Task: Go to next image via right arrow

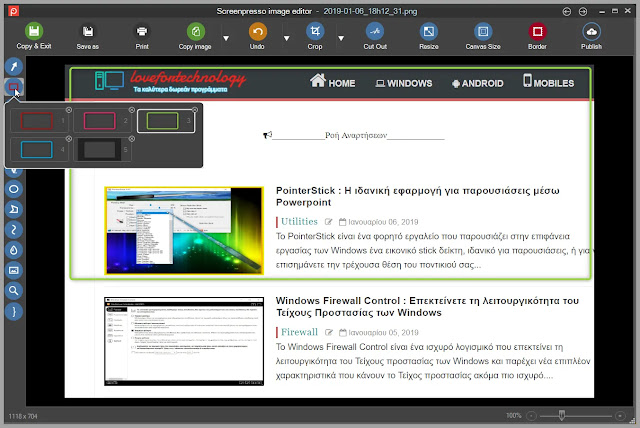Action: [583, 11]
